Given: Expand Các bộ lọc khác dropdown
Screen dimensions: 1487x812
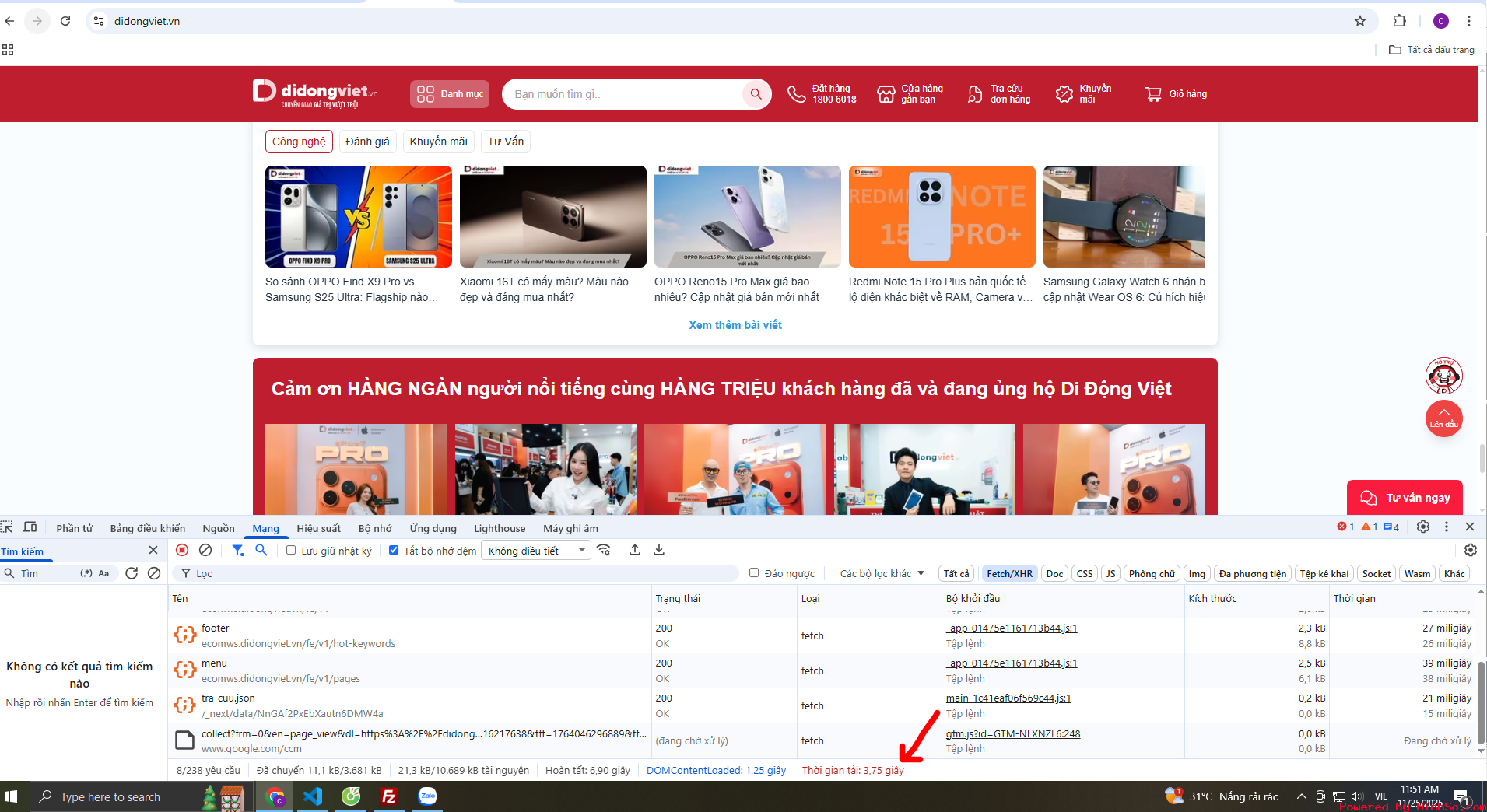Looking at the screenshot, I should [882, 573].
